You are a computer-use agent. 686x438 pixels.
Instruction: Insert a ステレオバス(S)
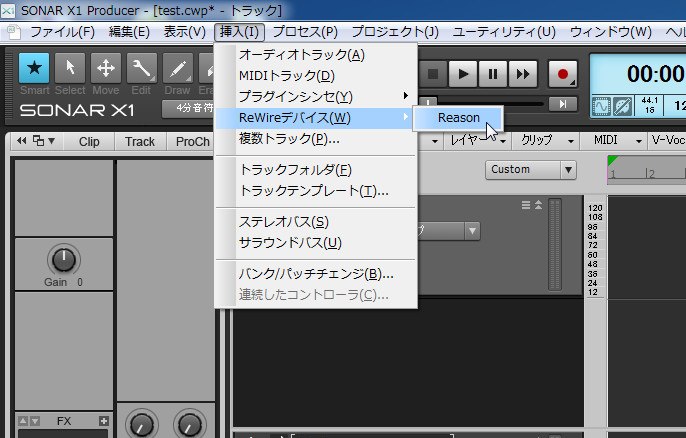[x=315, y=222]
